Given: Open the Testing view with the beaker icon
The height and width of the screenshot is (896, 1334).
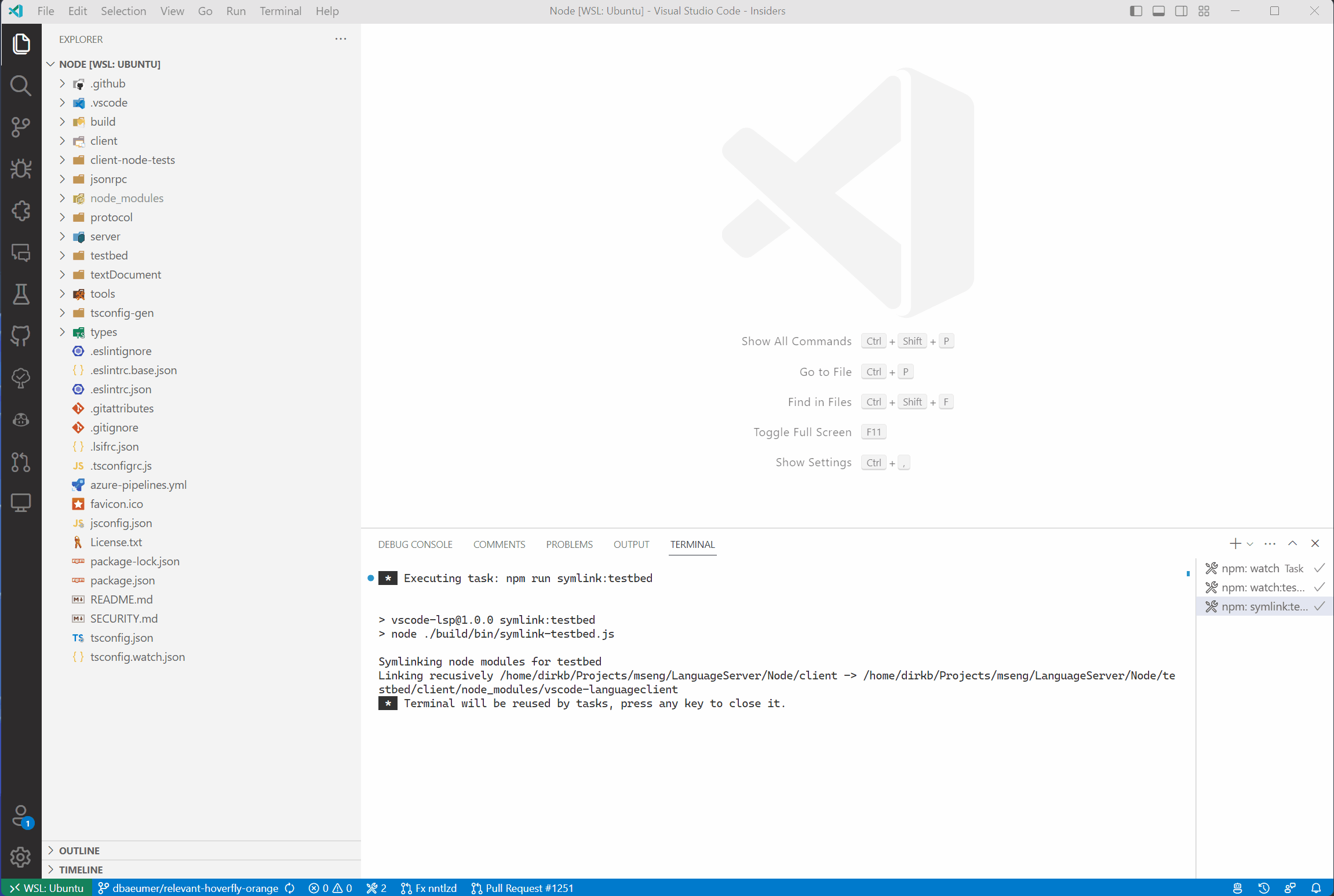Looking at the screenshot, I should (x=21, y=294).
